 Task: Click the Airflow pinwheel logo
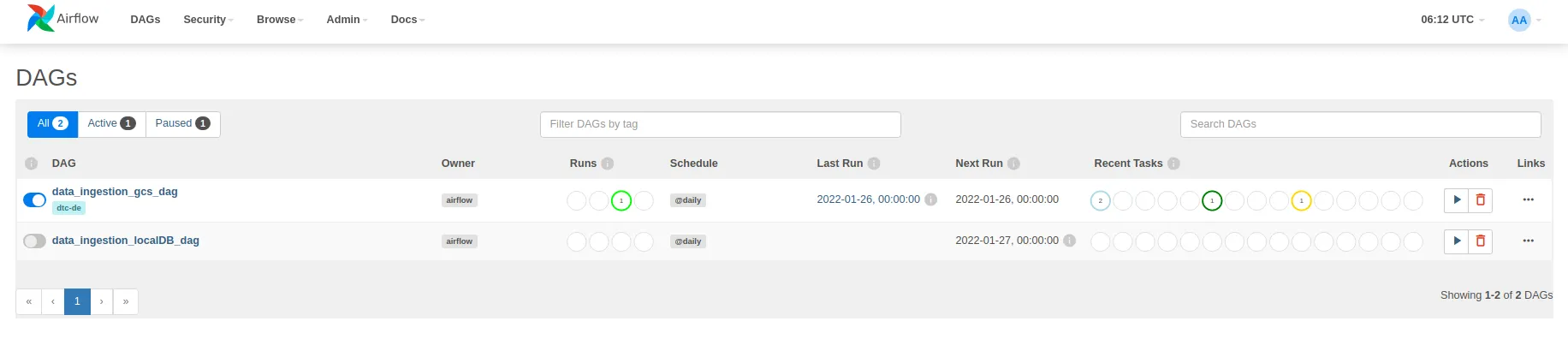click(x=41, y=18)
